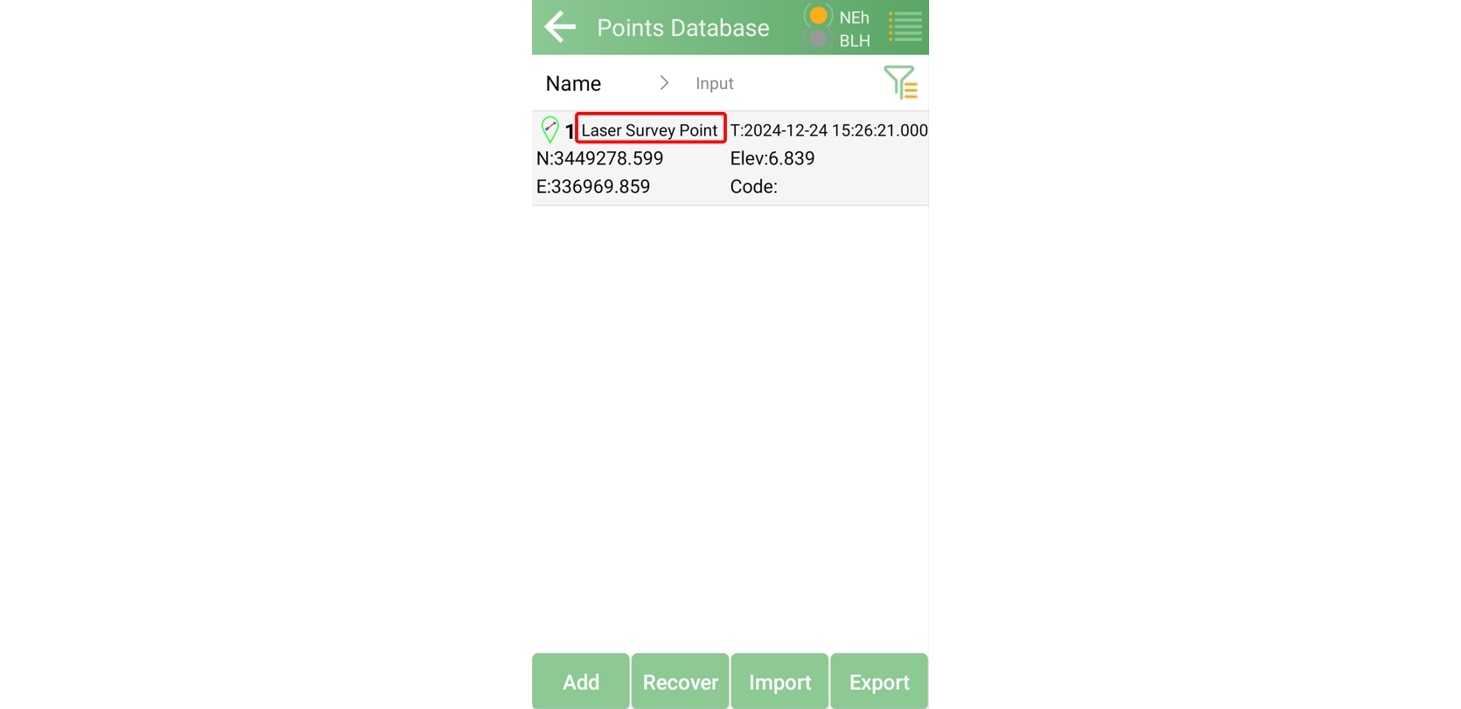Select the NEh coordinate radio button

point(818,16)
